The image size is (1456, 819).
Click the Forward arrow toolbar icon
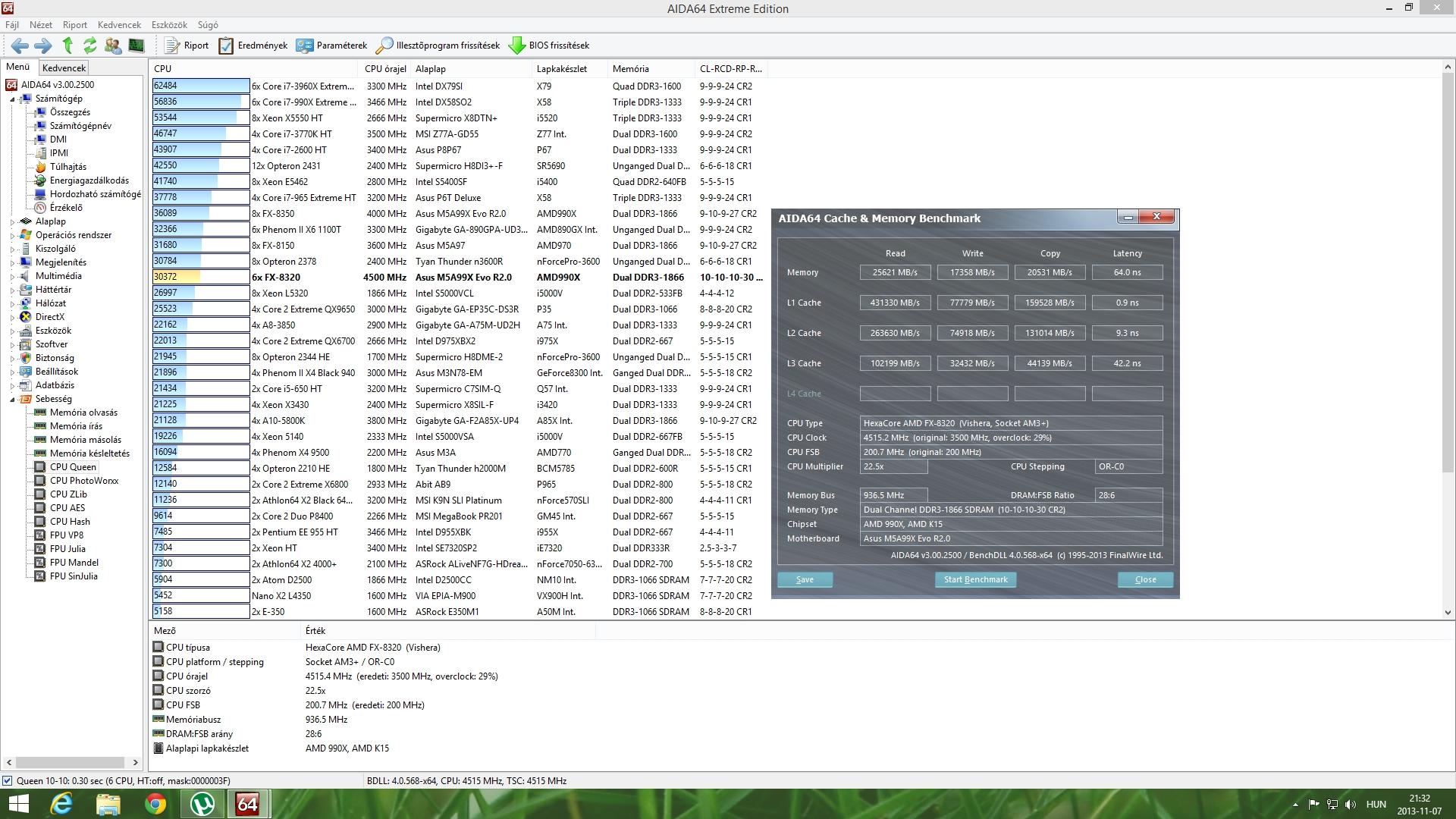coord(43,45)
